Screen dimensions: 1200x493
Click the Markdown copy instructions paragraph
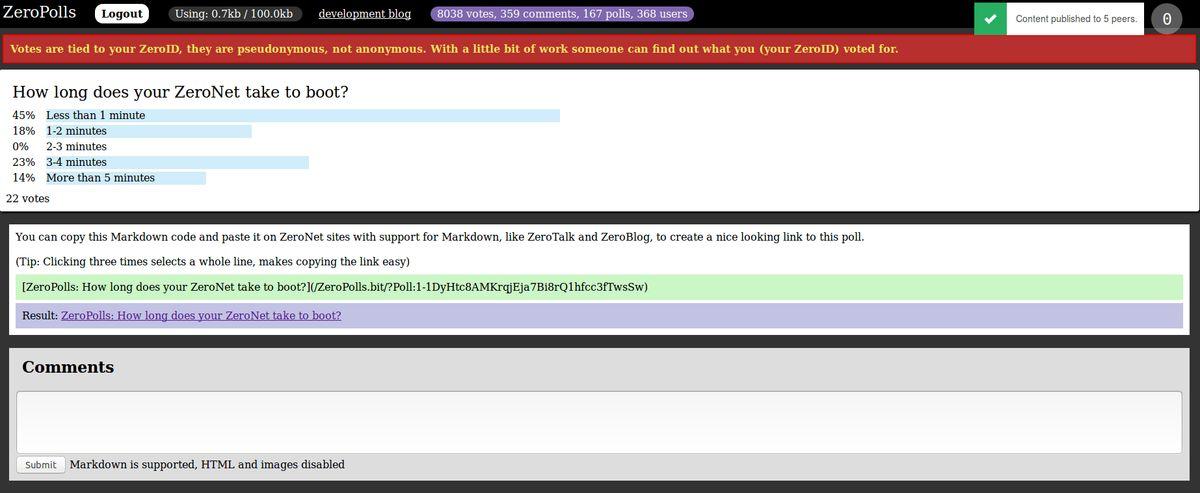[440, 237]
